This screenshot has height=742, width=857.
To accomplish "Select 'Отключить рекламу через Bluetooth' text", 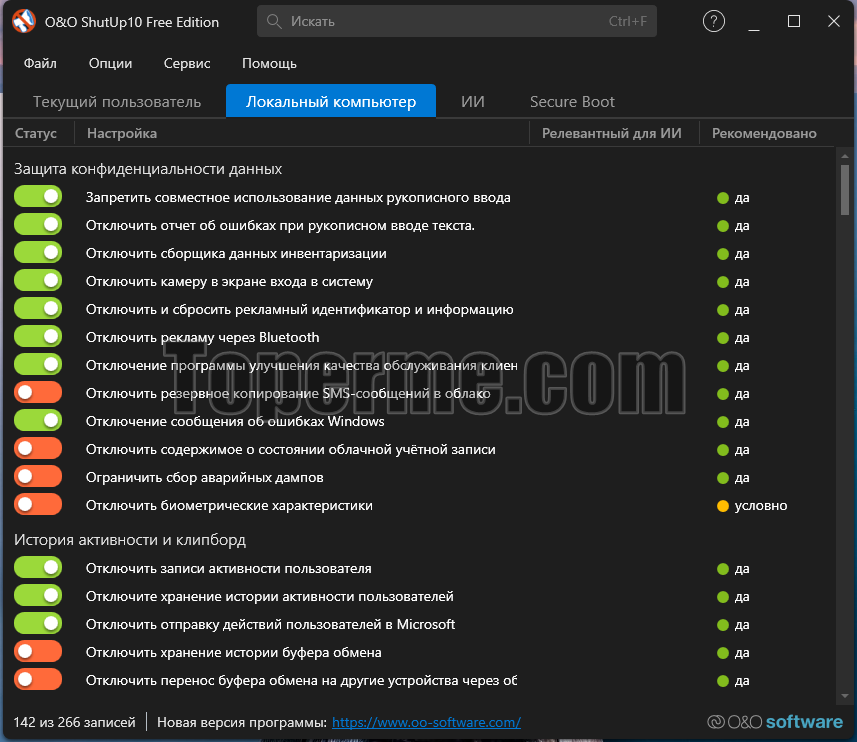I will [x=202, y=337].
